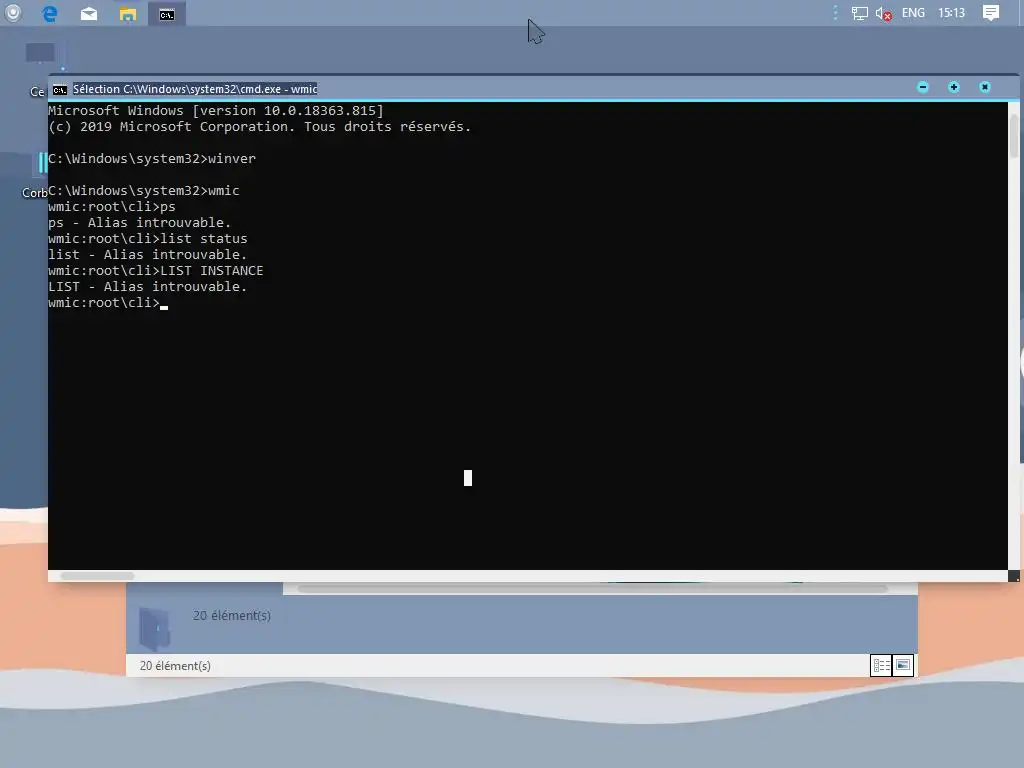This screenshot has height=768, width=1024.
Task: Maximize the cmd.exe window
Action: pyautogui.click(x=953, y=87)
